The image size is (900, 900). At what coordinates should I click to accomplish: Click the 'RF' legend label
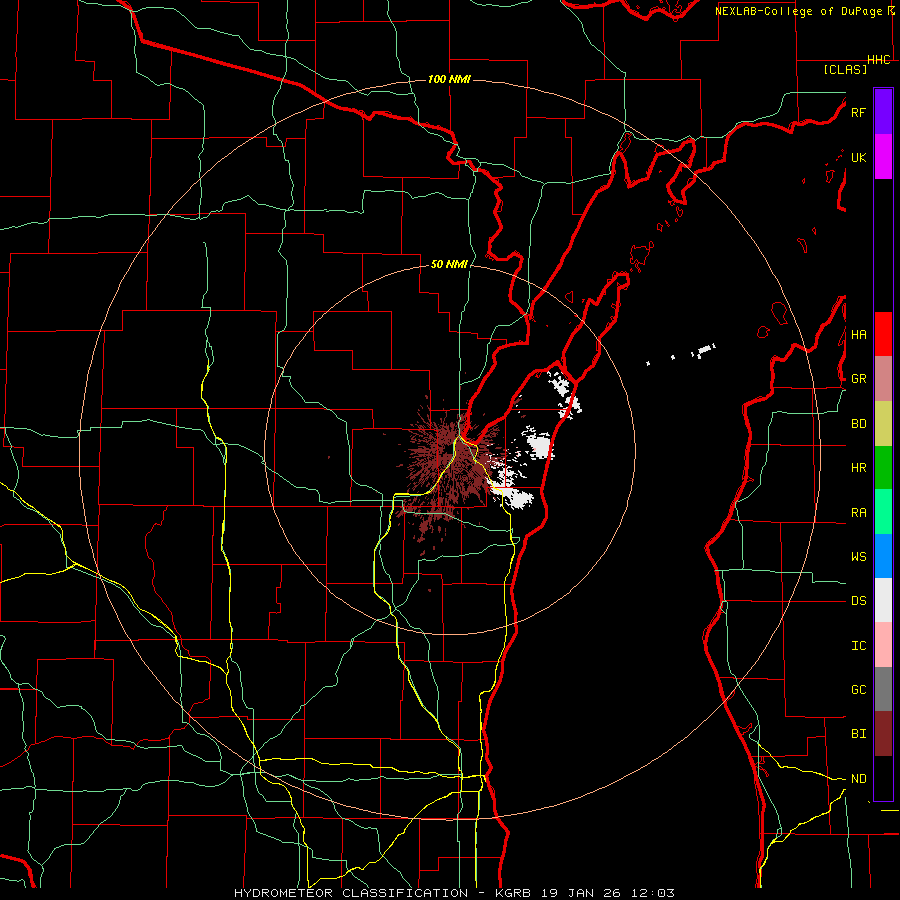tap(858, 112)
